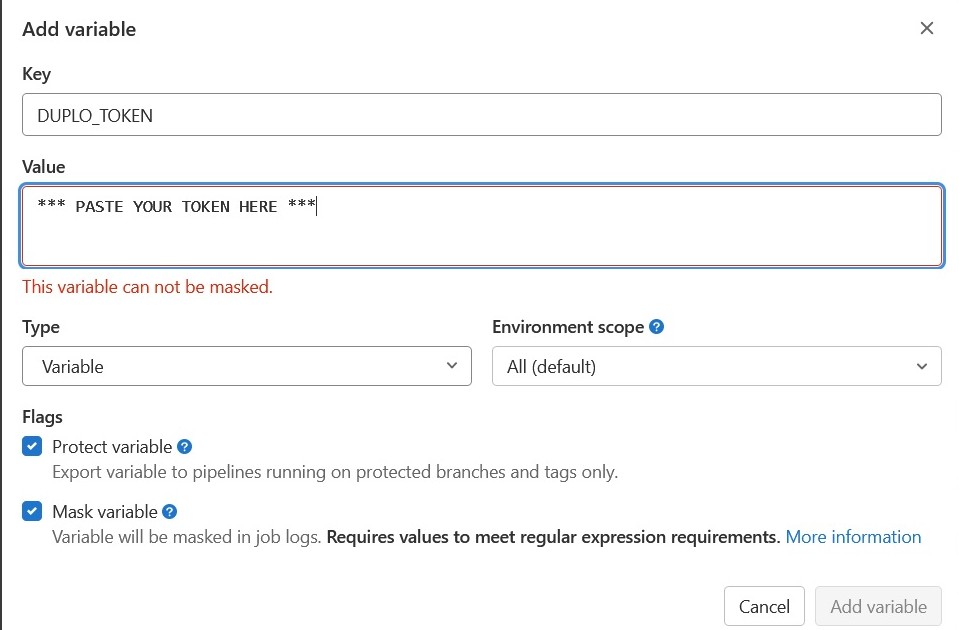Close the Add variable dialog
Image resolution: width=959 pixels, height=630 pixels.
point(927,28)
